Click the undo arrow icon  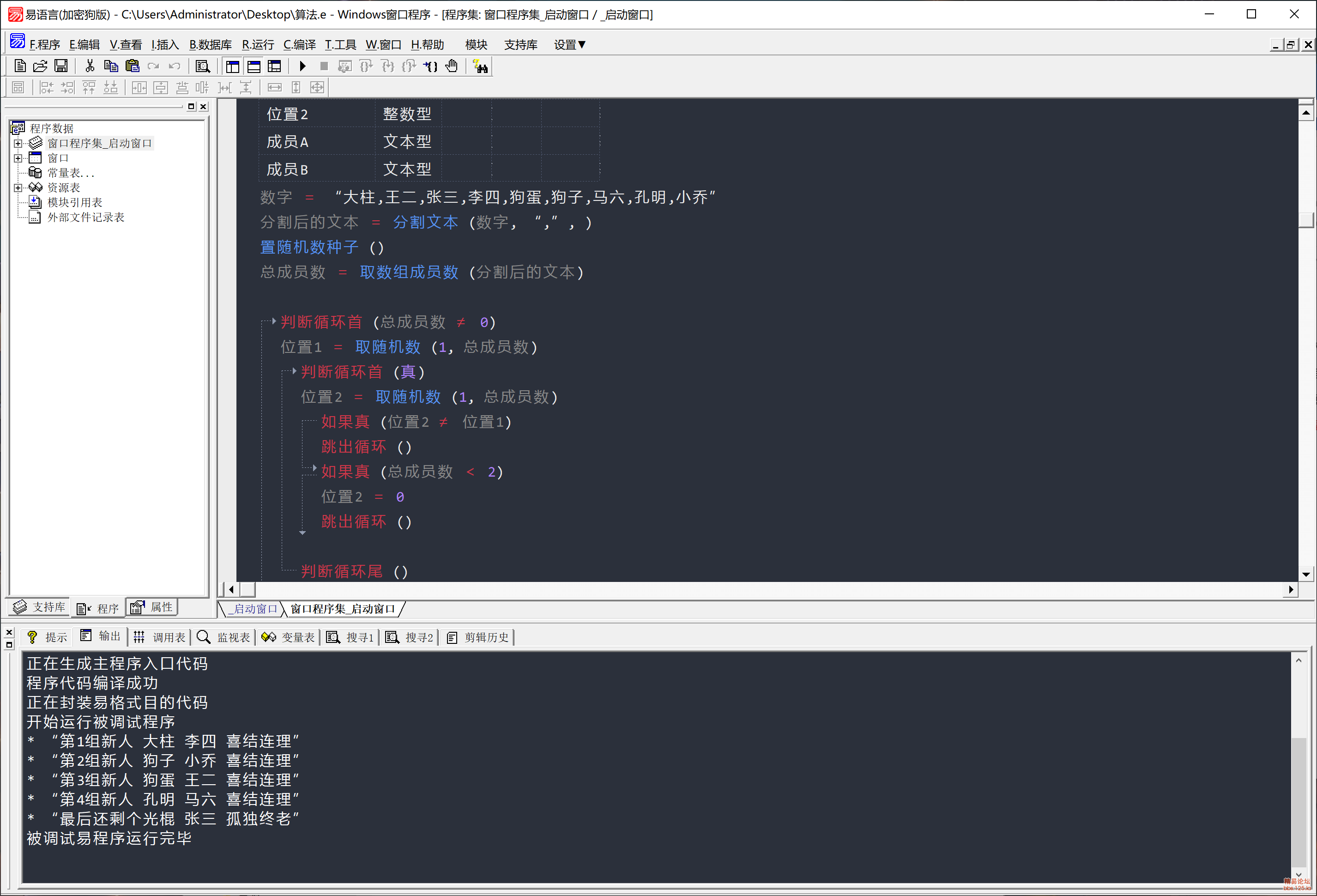[175, 67]
